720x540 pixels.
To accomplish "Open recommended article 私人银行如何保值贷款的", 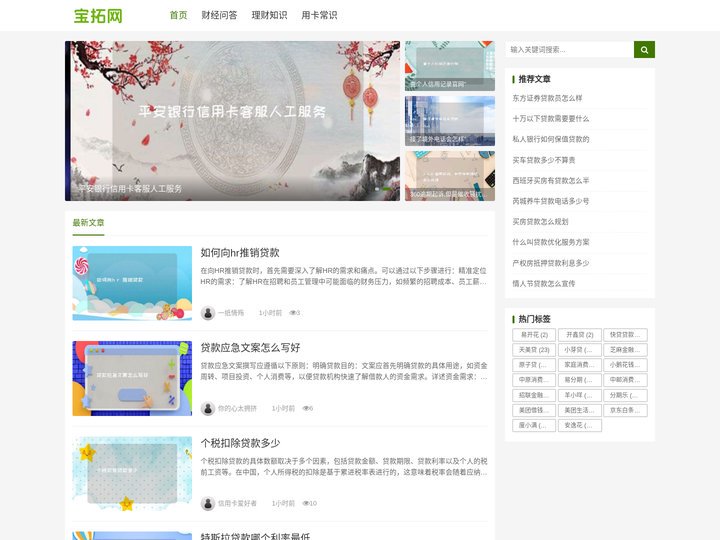I will (551, 139).
